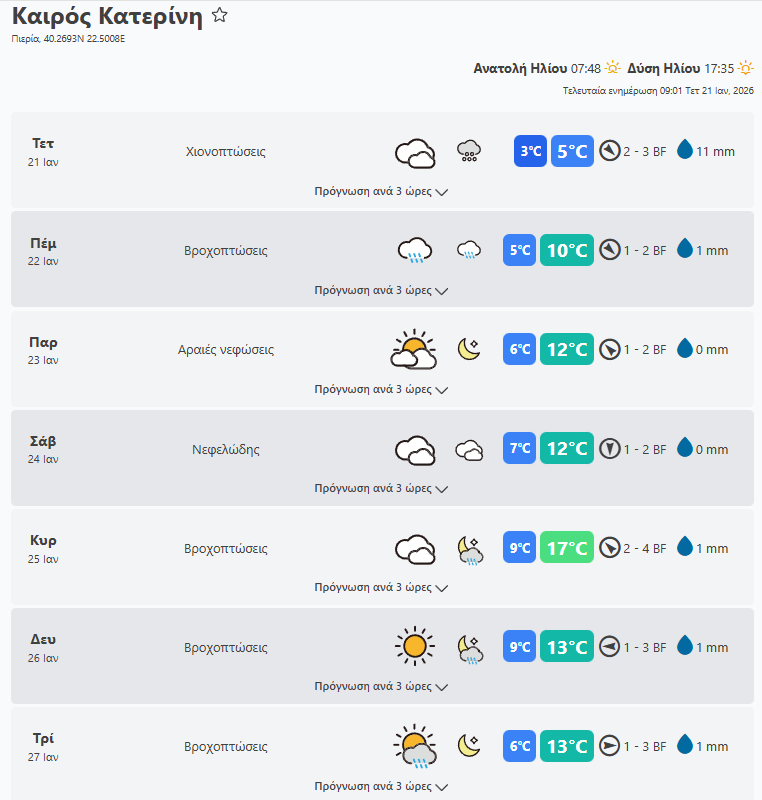Screen dimensions: 762x800
Task: Click the snow cloud night icon for Wednesday
Action: pyautogui.click(x=468, y=152)
